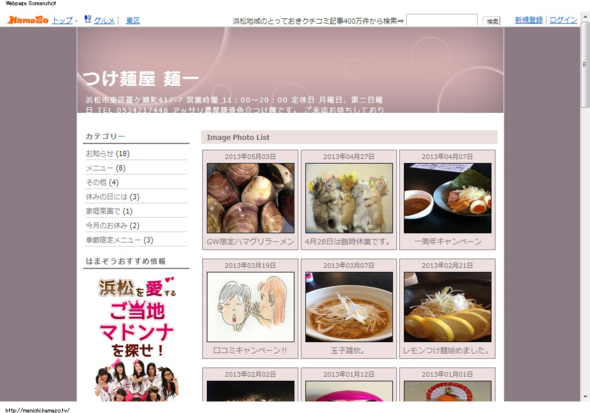Click the 検索 search button
The height and width of the screenshot is (413, 590).
492,21
